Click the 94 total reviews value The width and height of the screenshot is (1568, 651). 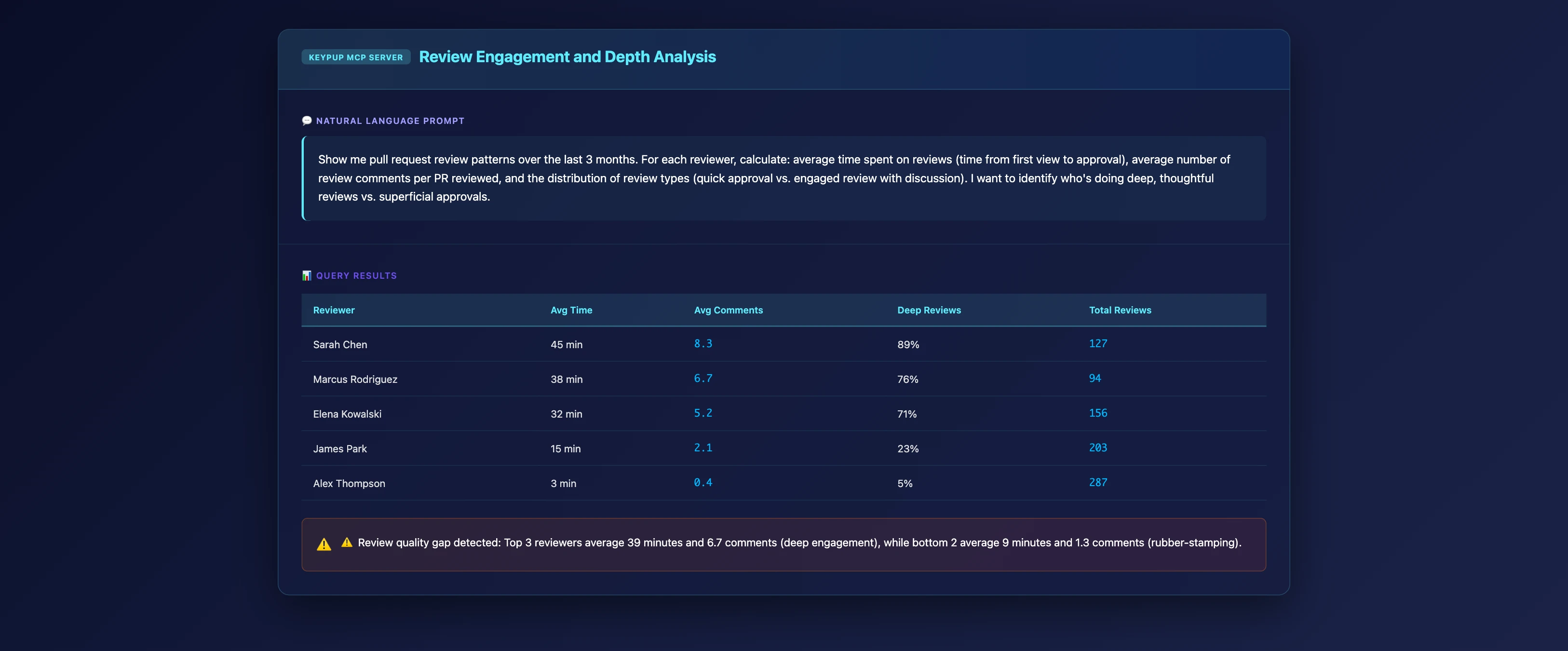click(x=1095, y=378)
